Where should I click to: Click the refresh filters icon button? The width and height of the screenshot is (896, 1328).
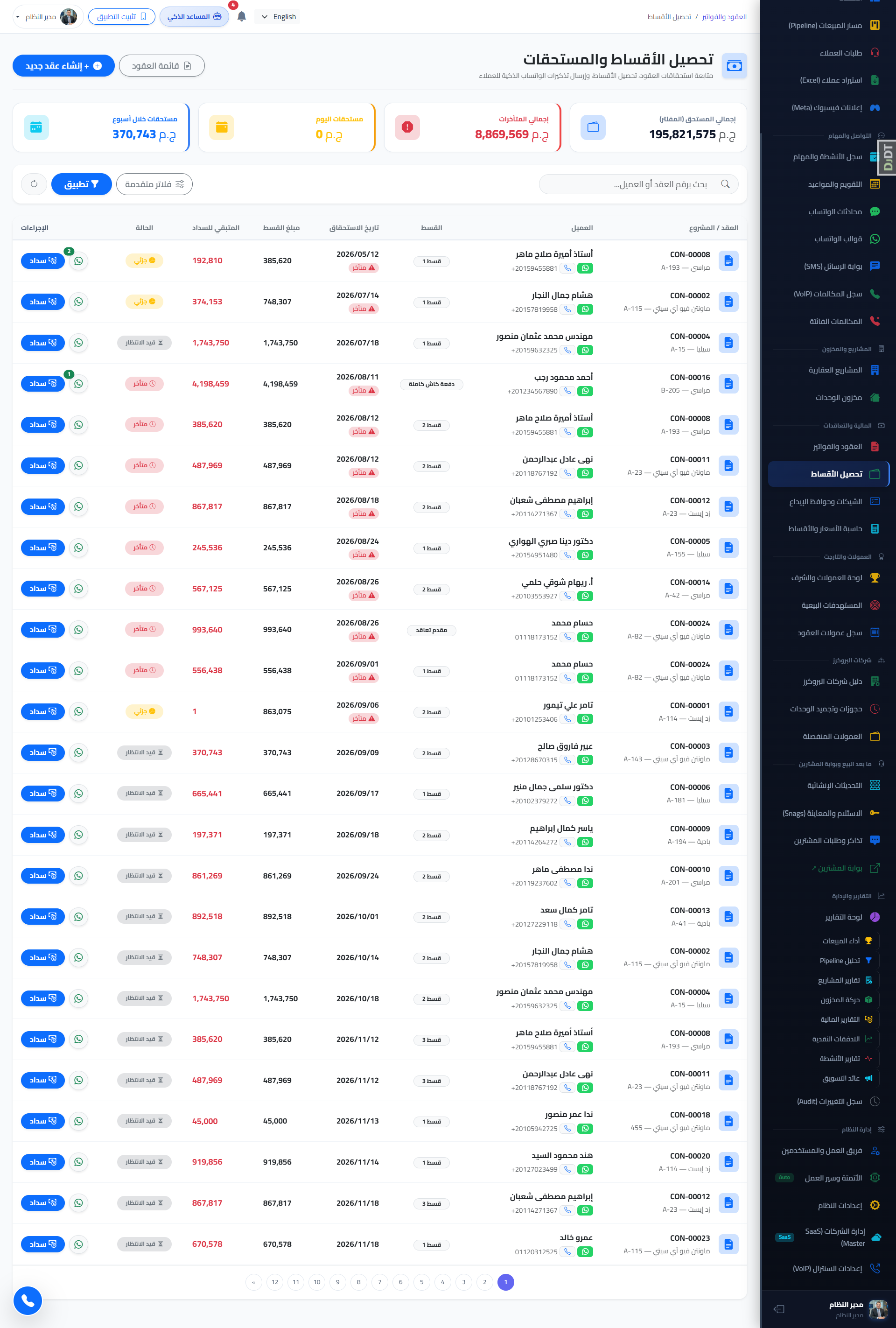[x=34, y=184]
